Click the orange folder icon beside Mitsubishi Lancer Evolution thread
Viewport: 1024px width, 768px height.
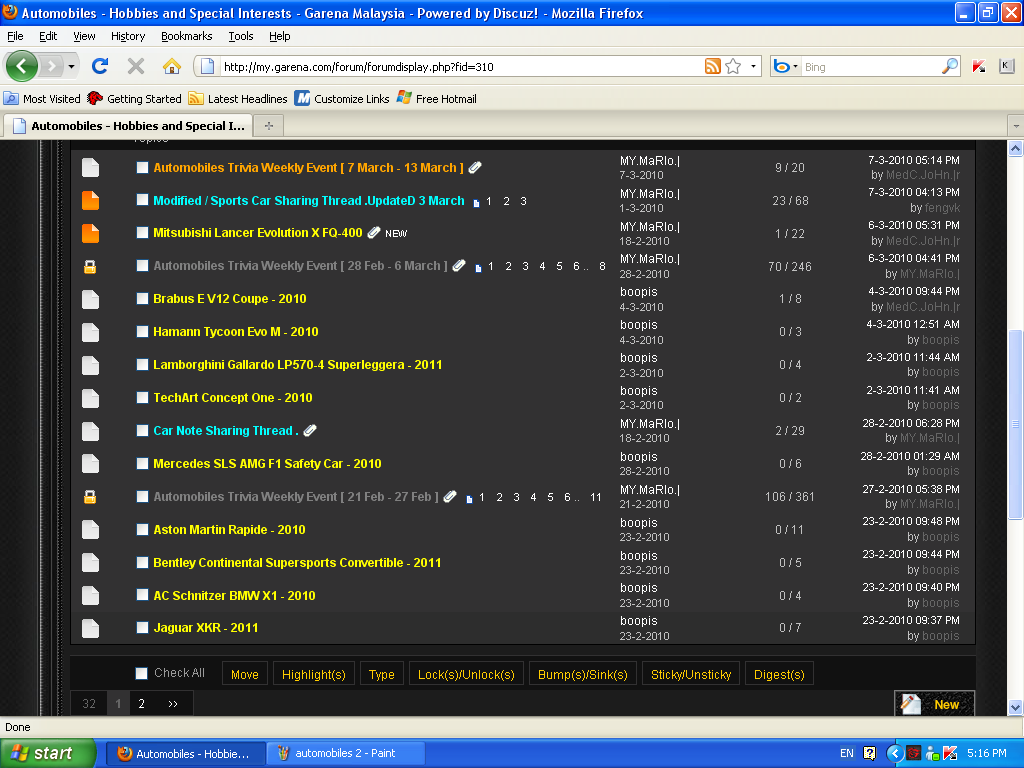coord(90,233)
